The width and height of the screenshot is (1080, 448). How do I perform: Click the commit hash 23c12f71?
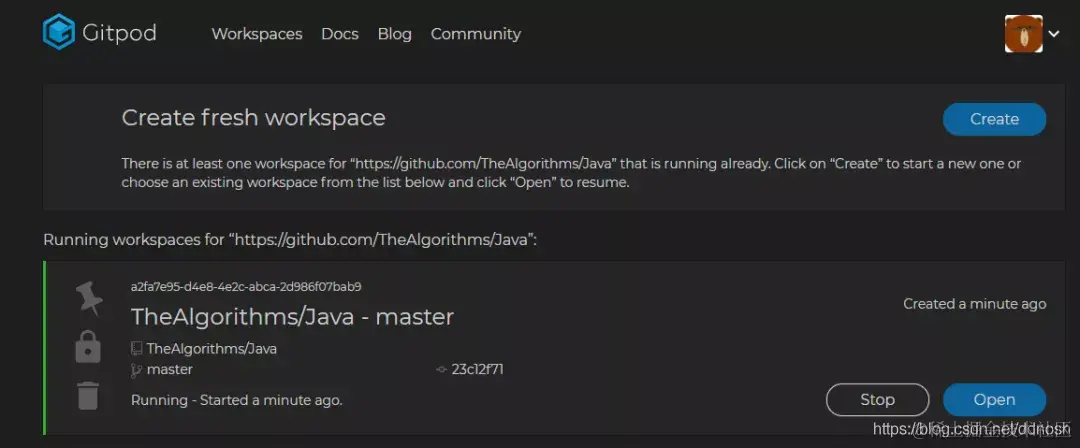[477, 369]
